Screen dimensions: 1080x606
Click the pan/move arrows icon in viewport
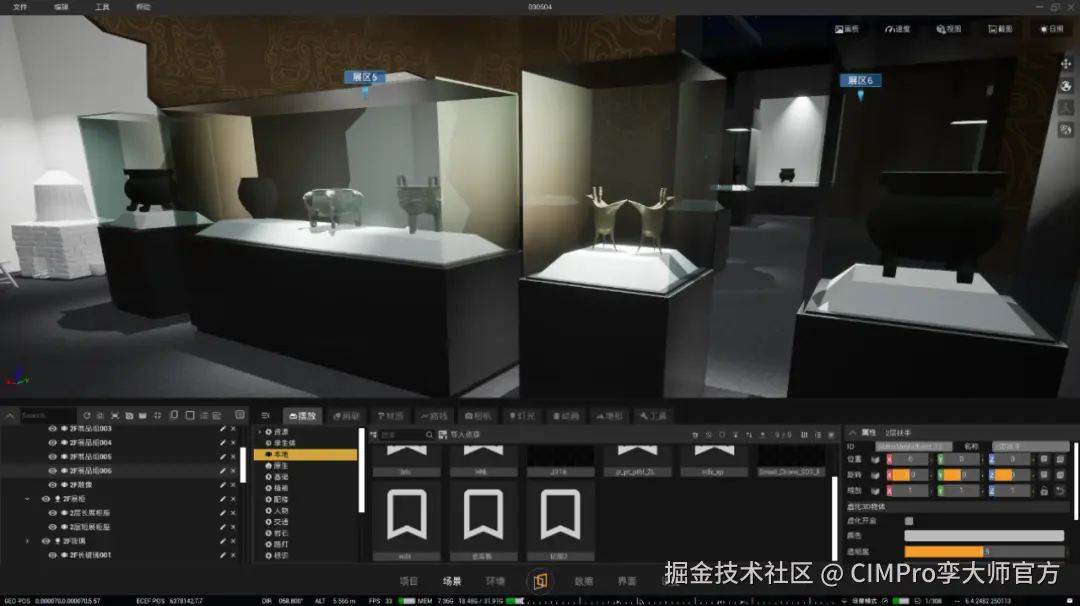pyautogui.click(x=1066, y=64)
